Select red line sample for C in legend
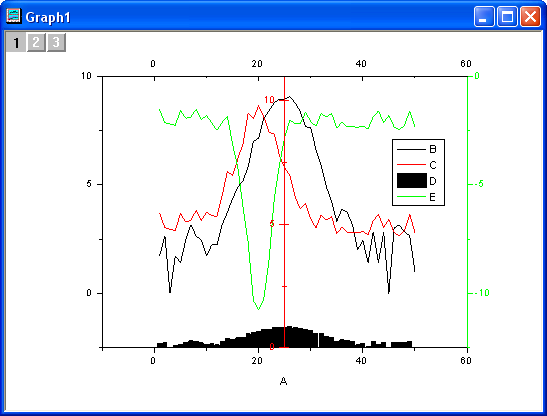The width and height of the screenshot is (547, 416). [x=411, y=165]
